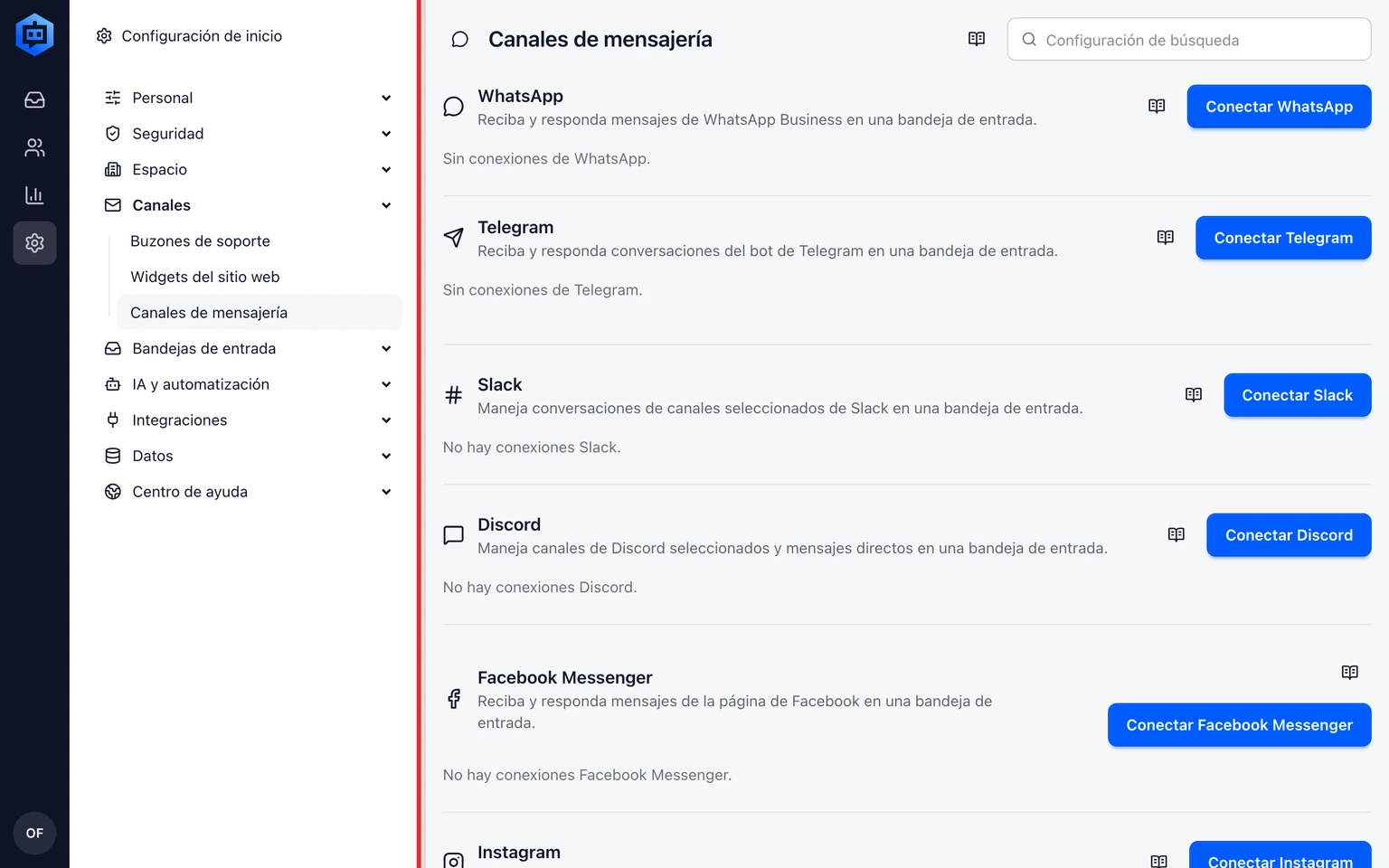Expand the Bandejas de entrada chevron

pos(386,348)
